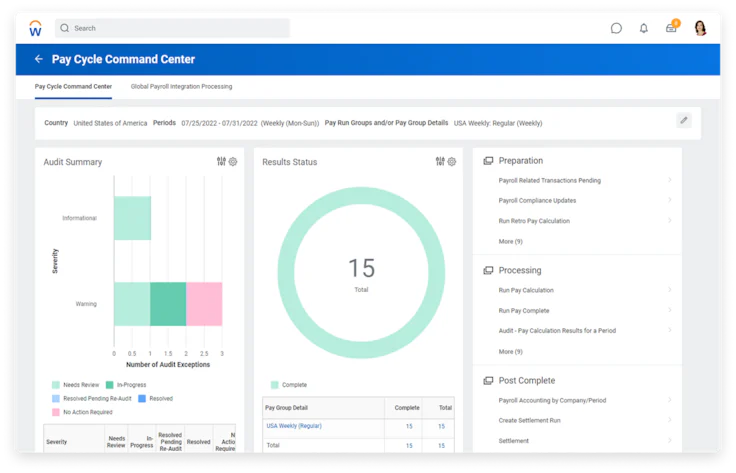This screenshot has width=736, height=473.
Task: Open the user profile avatar
Action: click(x=700, y=28)
